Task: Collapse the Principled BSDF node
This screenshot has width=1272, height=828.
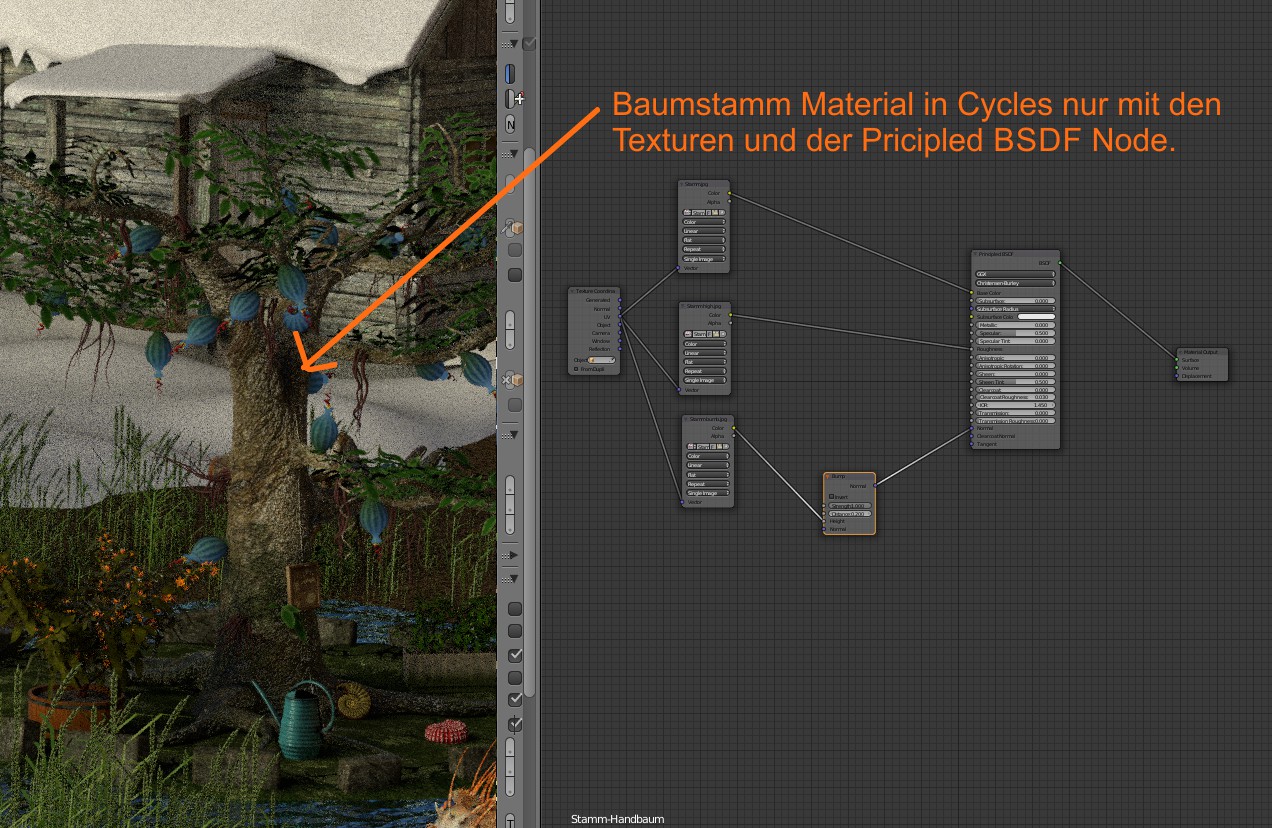Action: 975,254
